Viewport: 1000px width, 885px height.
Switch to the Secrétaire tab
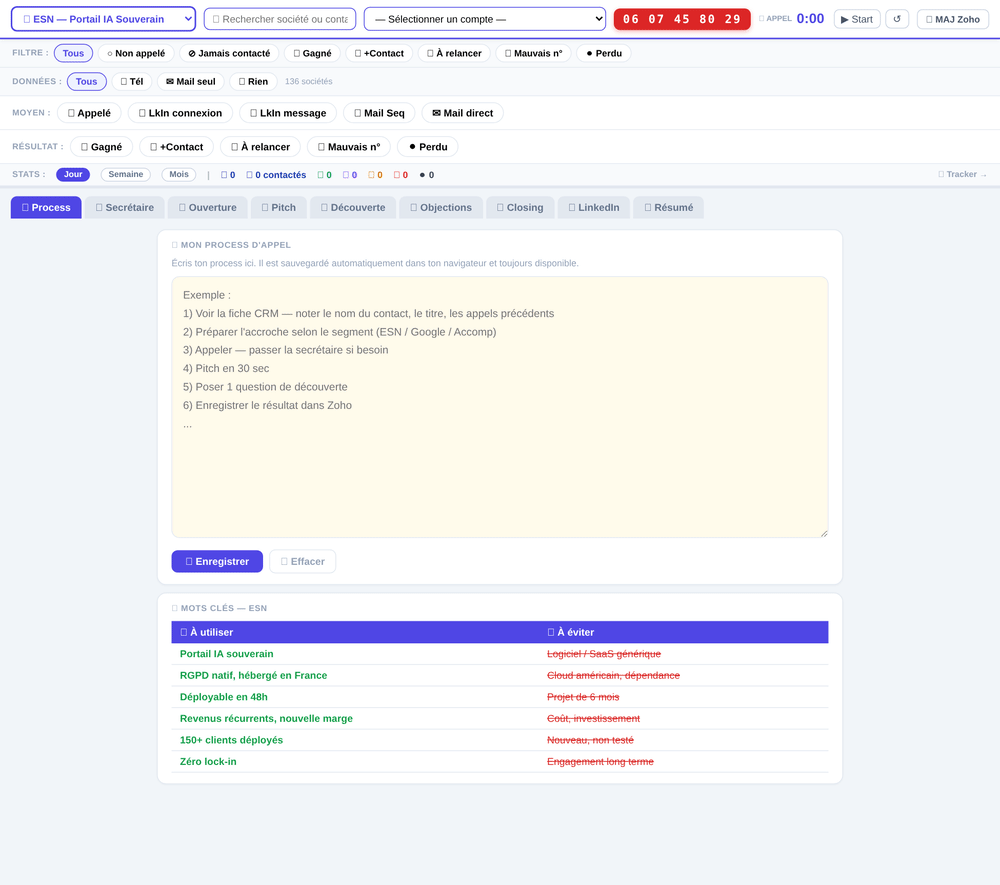[x=124, y=207]
